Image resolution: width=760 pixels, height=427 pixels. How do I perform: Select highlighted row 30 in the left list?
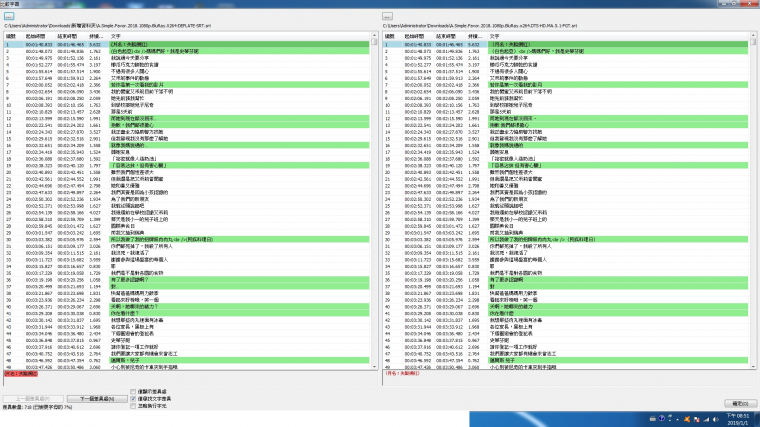187,239
